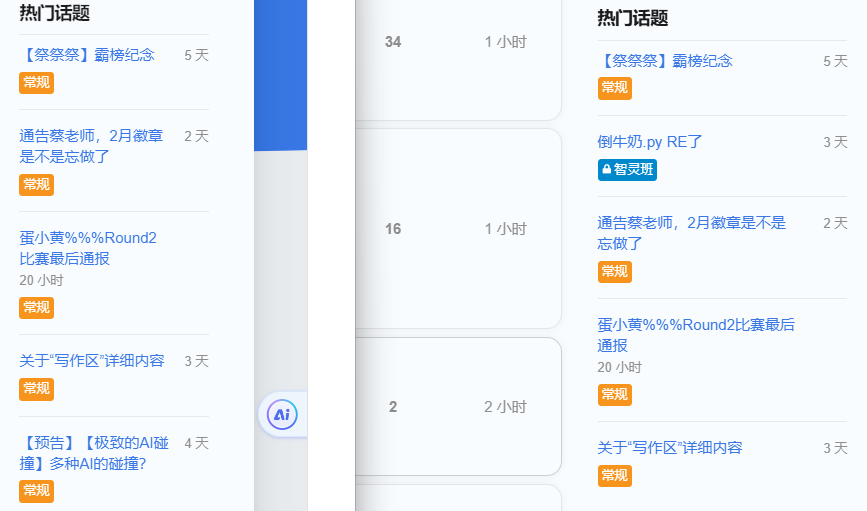Click 常规 tag under right 霸榜纪念 topic
Screen dimensions: 867x511
[x=614, y=88]
